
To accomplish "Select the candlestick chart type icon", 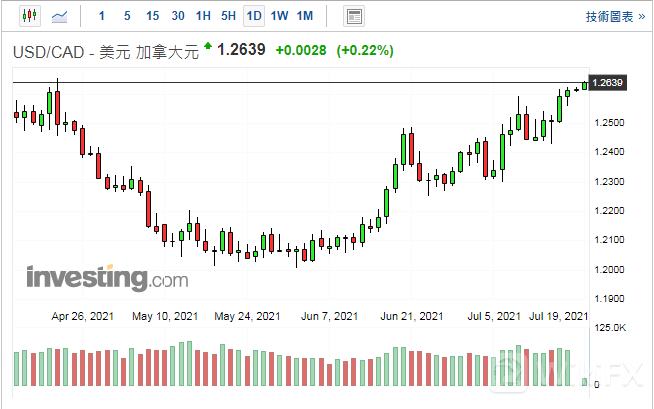I will point(27,16).
